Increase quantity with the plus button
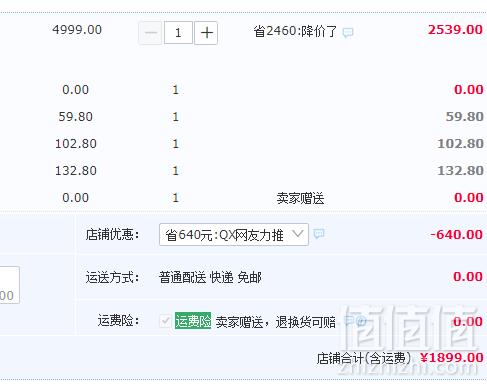The height and width of the screenshot is (384, 487). 206,33
